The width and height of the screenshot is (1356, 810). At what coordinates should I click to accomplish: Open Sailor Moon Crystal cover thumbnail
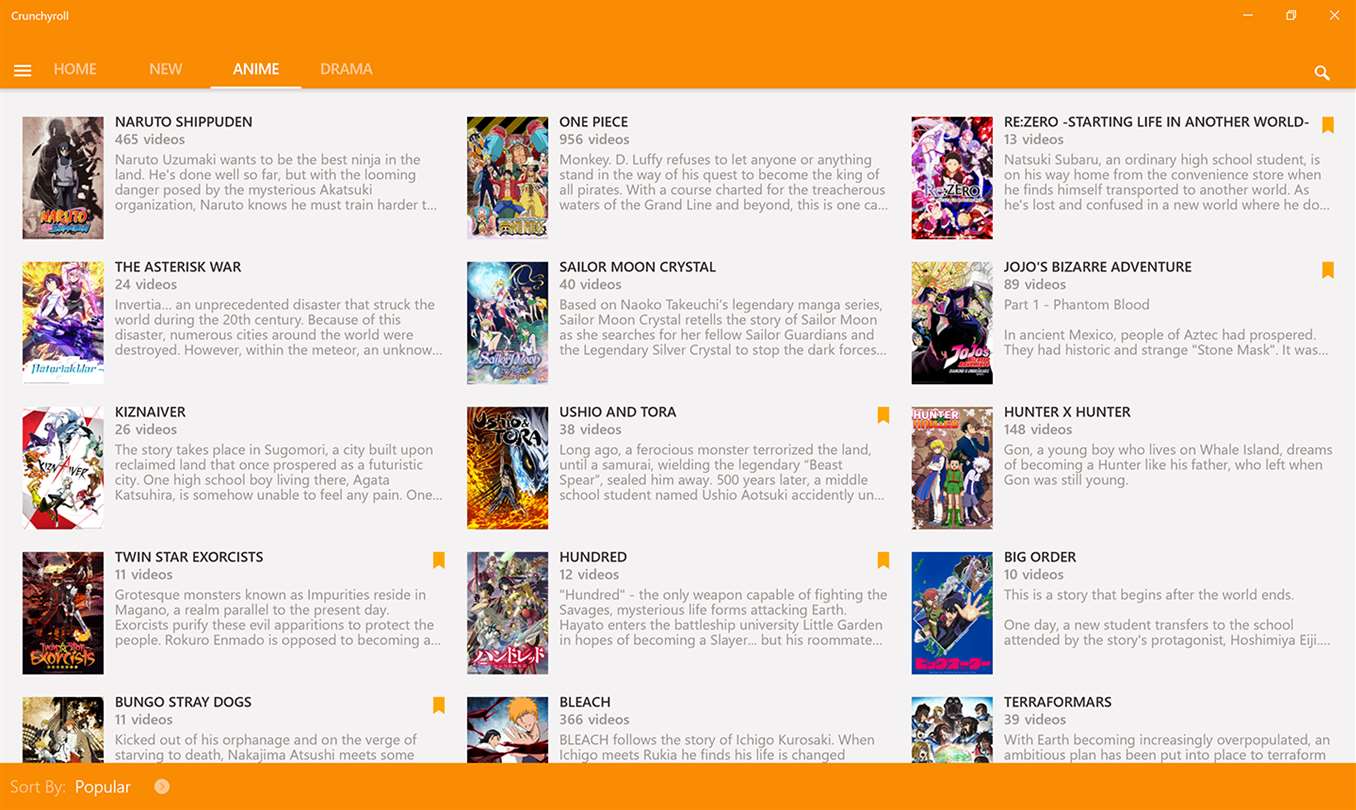coord(508,323)
